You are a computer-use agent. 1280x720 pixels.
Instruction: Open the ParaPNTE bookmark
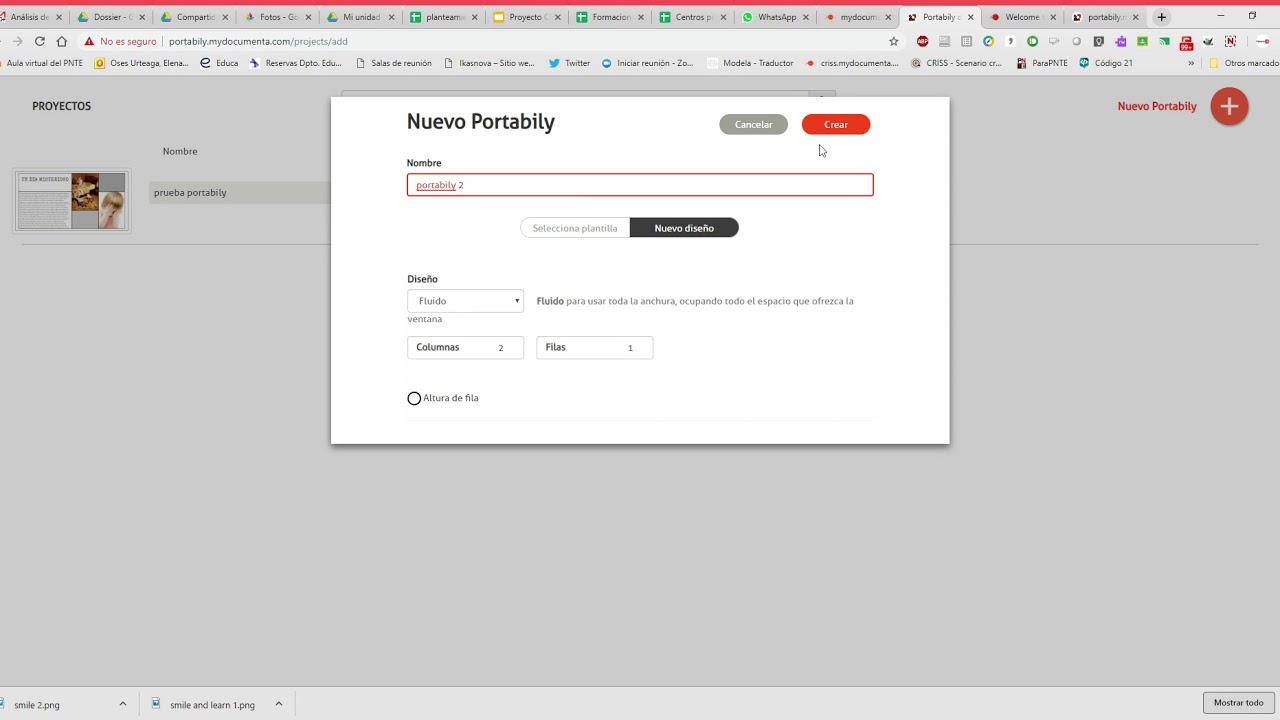(x=1042, y=63)
